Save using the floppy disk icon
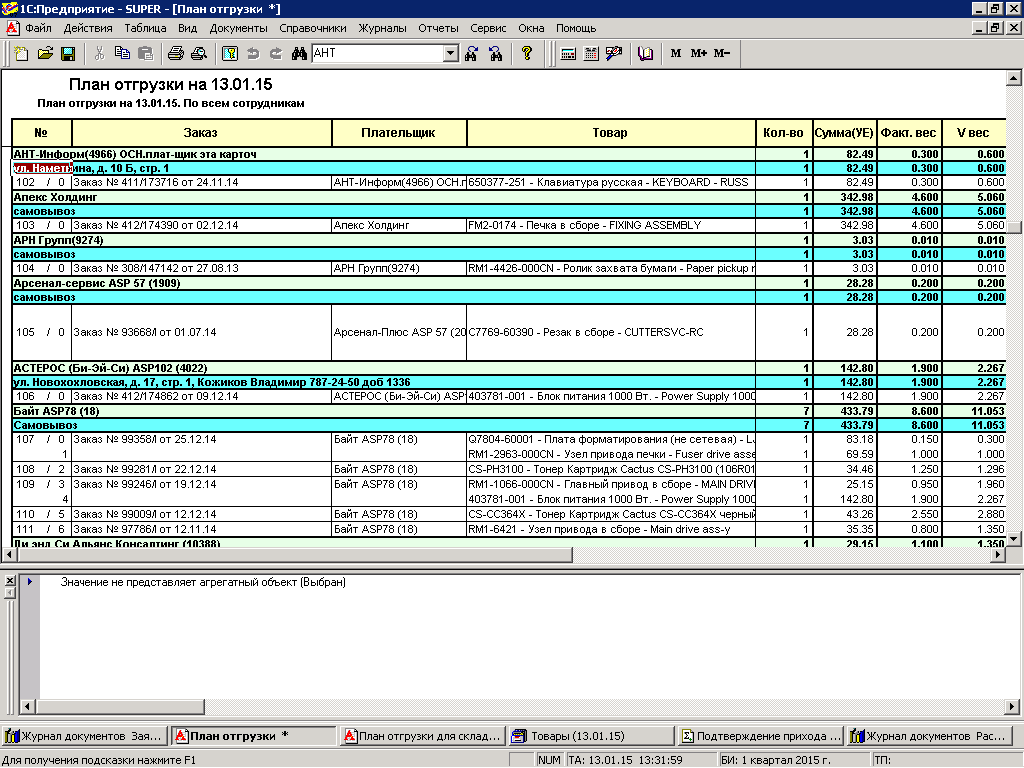Image resolution: width=1024 pixels, height=768 pixels. pos(68,53)
